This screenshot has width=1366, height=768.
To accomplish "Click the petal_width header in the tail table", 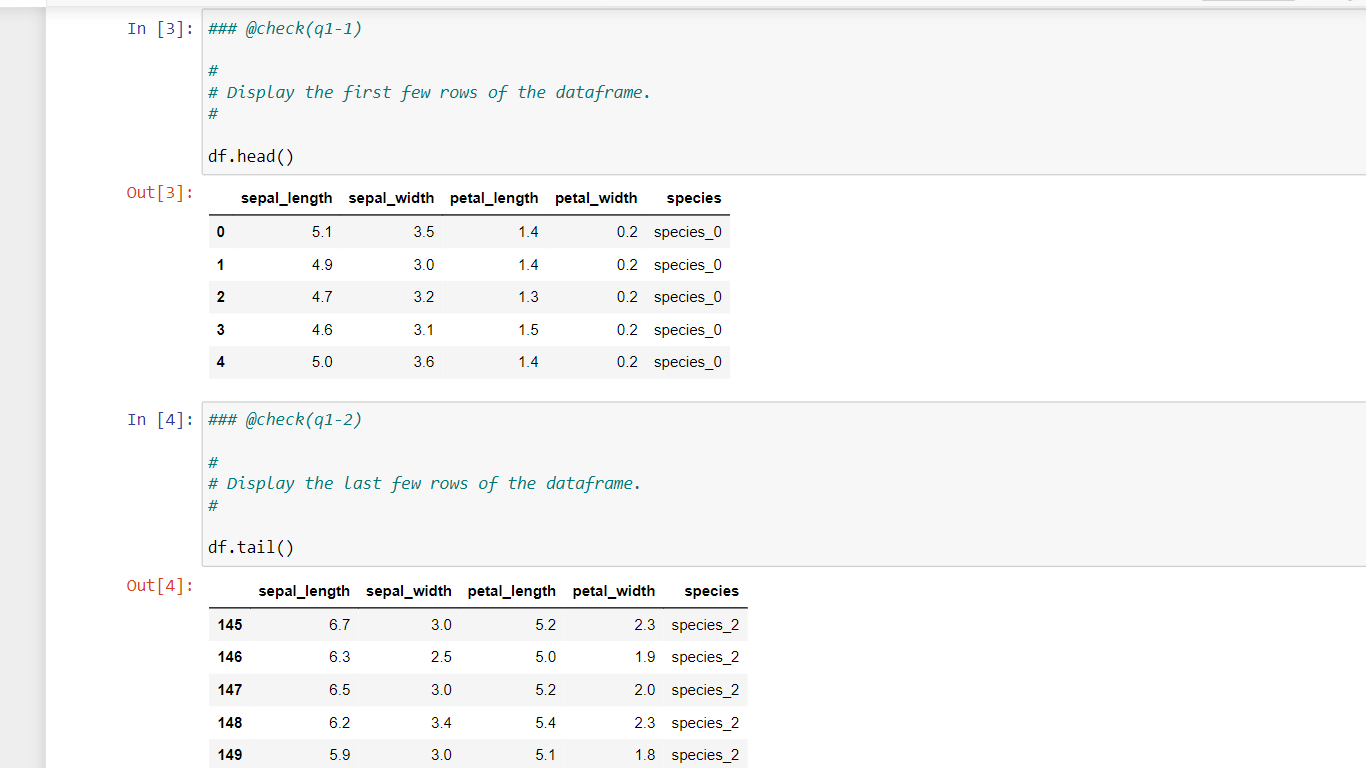I will 614,591.
